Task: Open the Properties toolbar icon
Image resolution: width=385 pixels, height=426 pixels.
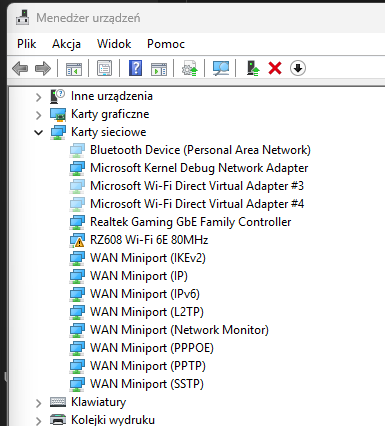Action: (x=104, y=68)
